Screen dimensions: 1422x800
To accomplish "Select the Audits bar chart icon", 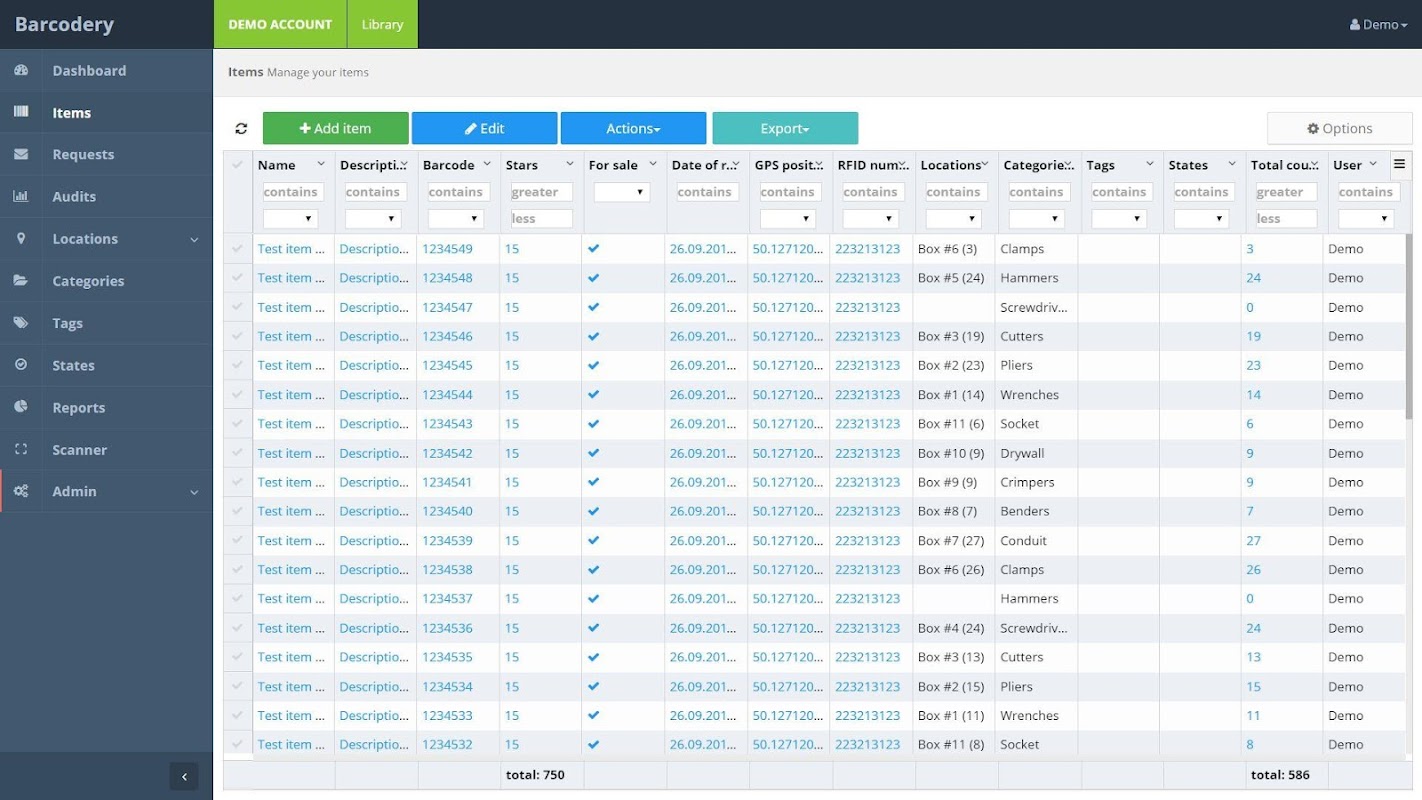I will coord(21,197).
